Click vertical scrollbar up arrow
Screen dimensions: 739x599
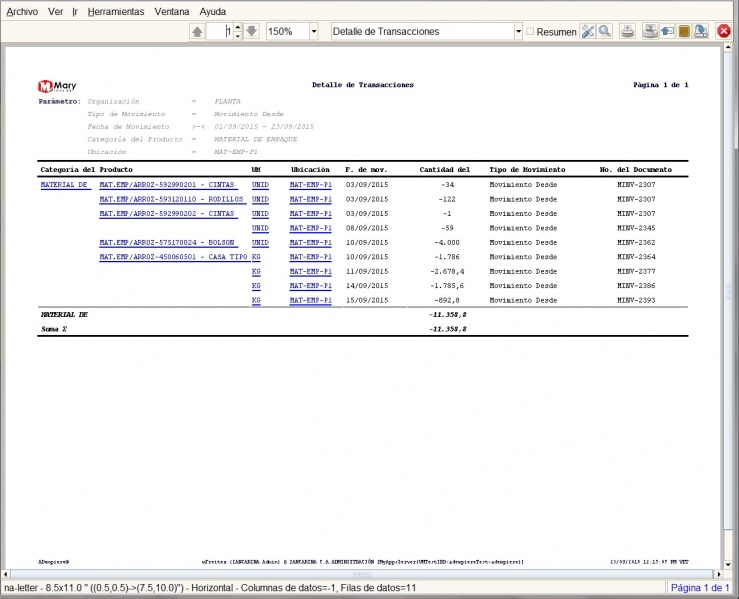[728, 48]
